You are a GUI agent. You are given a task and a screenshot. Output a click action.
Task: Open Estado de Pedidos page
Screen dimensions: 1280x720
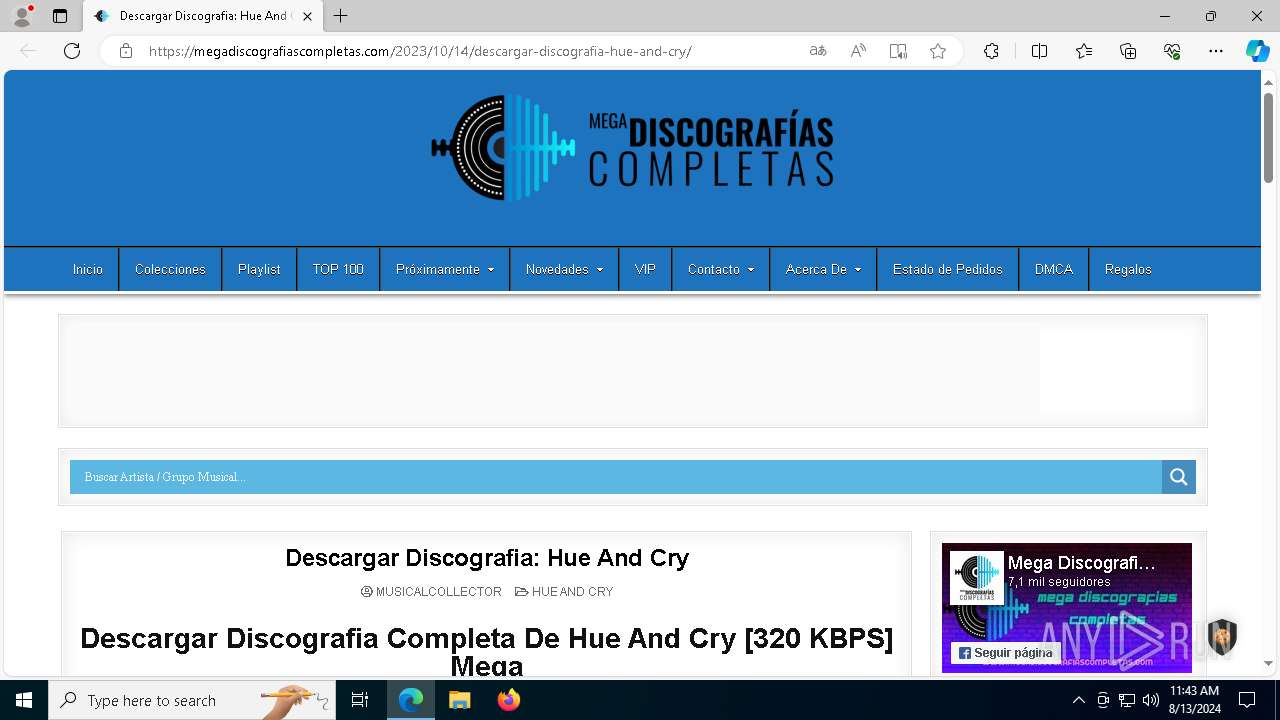click(947, 269)
